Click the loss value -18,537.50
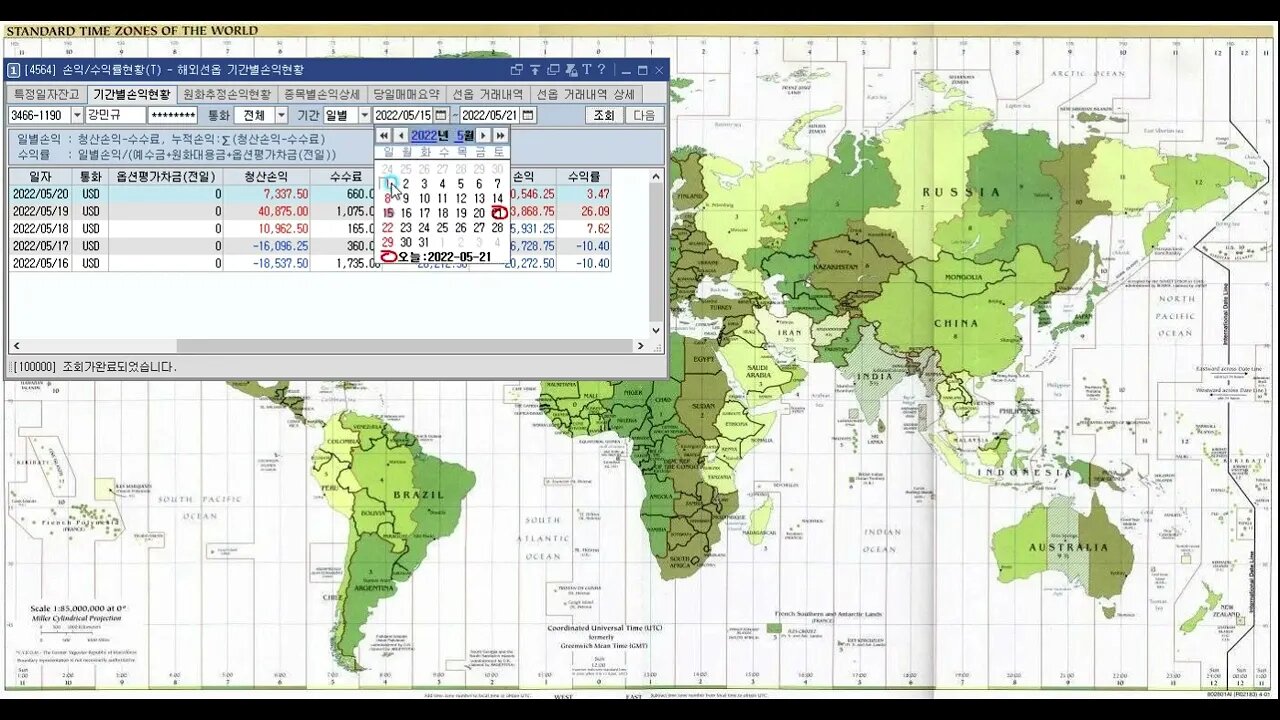Screen dimensions: 1280x720 click(x=280, y=263)
